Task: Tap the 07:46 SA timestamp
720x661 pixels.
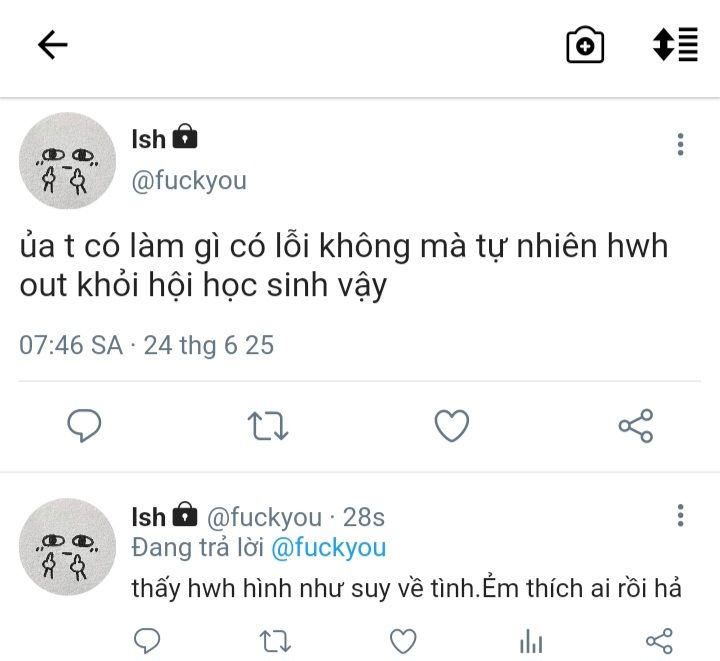Action: click(x=71, y=345)
